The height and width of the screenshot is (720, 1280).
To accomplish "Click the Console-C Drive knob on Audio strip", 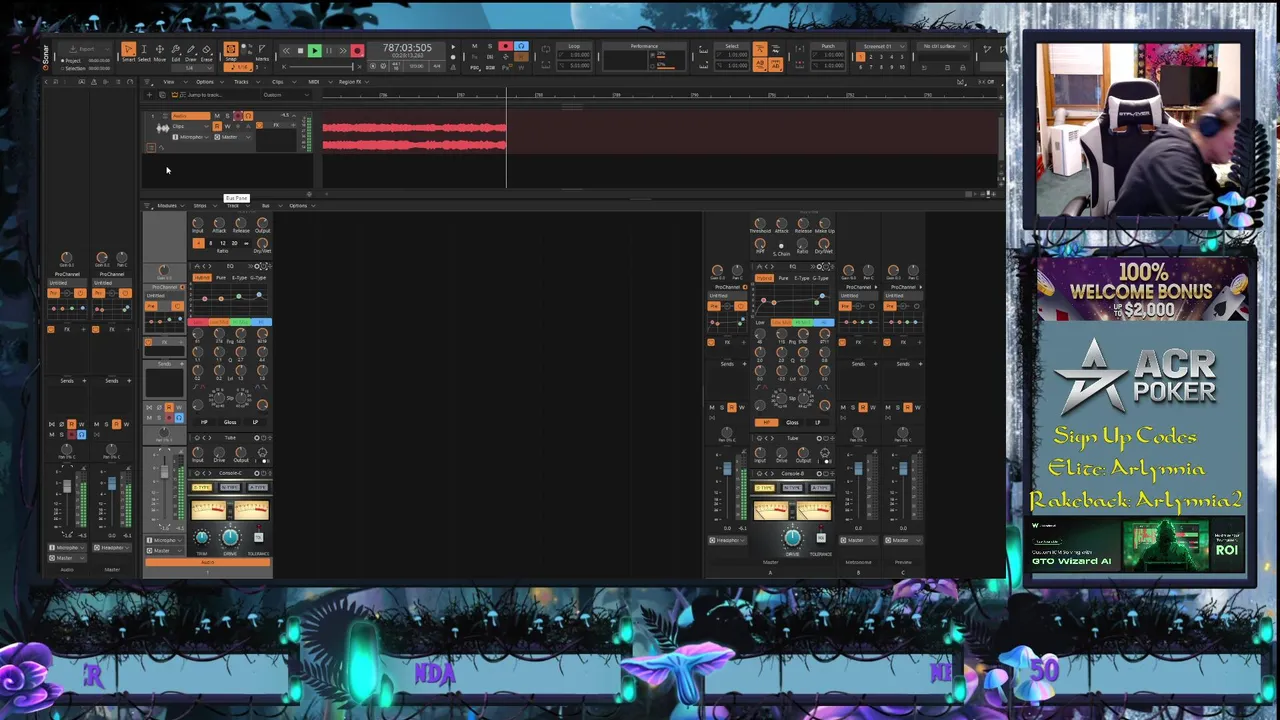I will (230, 537).
